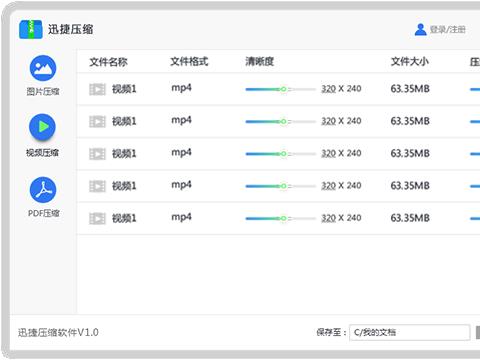Click the 清晰度 column header
Viewport: 480px width, 360px height.
click(x=260, y=62)
